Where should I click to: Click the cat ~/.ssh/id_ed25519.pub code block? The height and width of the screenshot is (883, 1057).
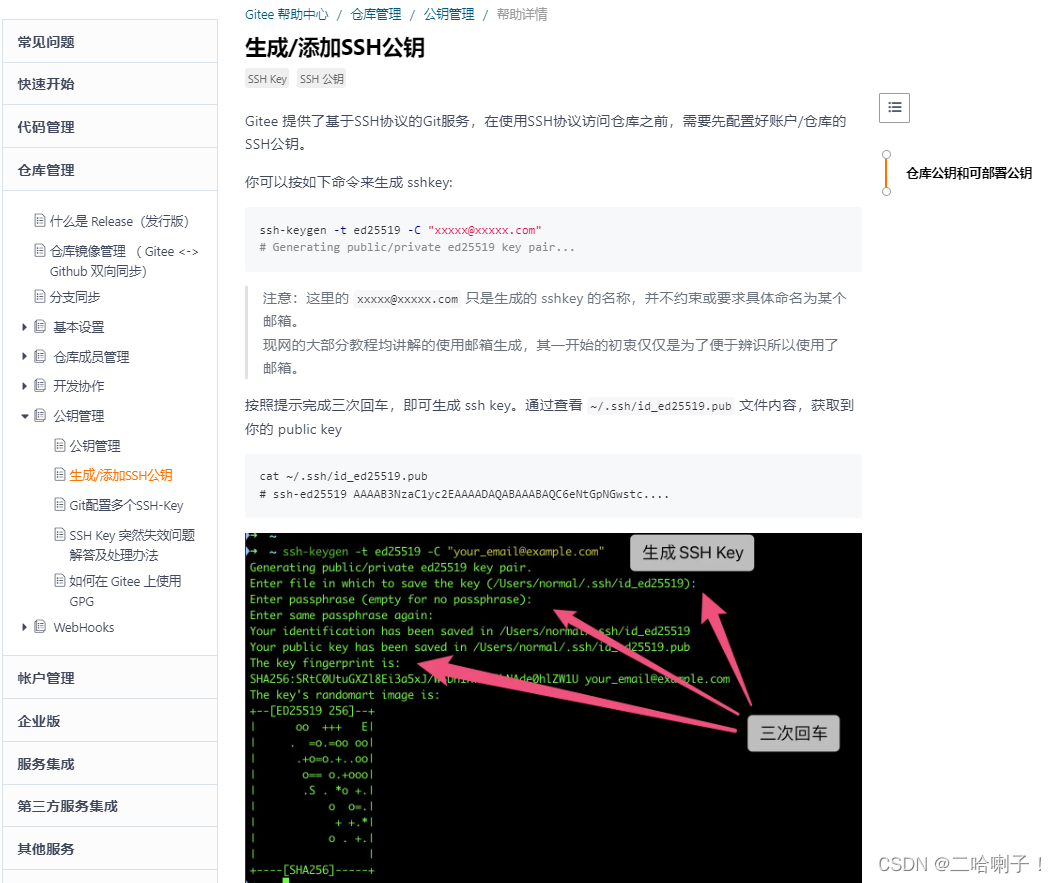click(x=553, y=485)
